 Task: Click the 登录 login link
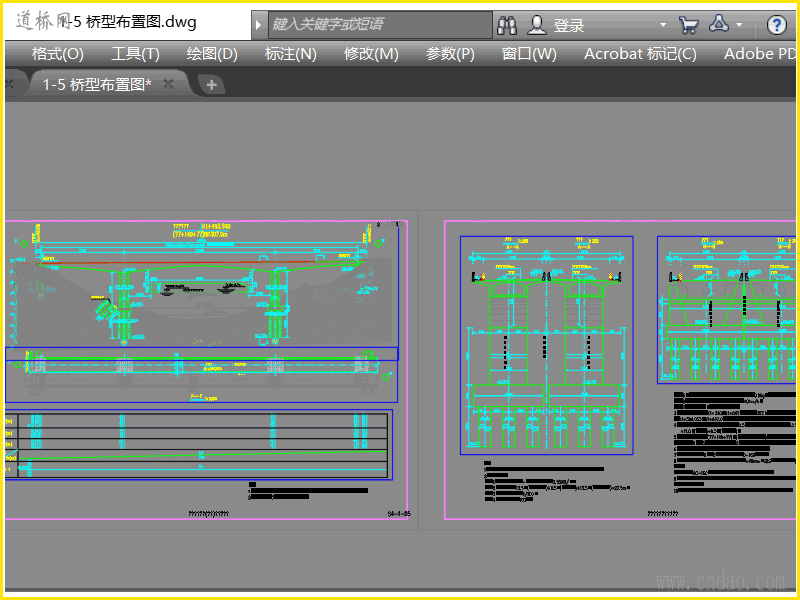pyautogui.click(x=569, y=26)
